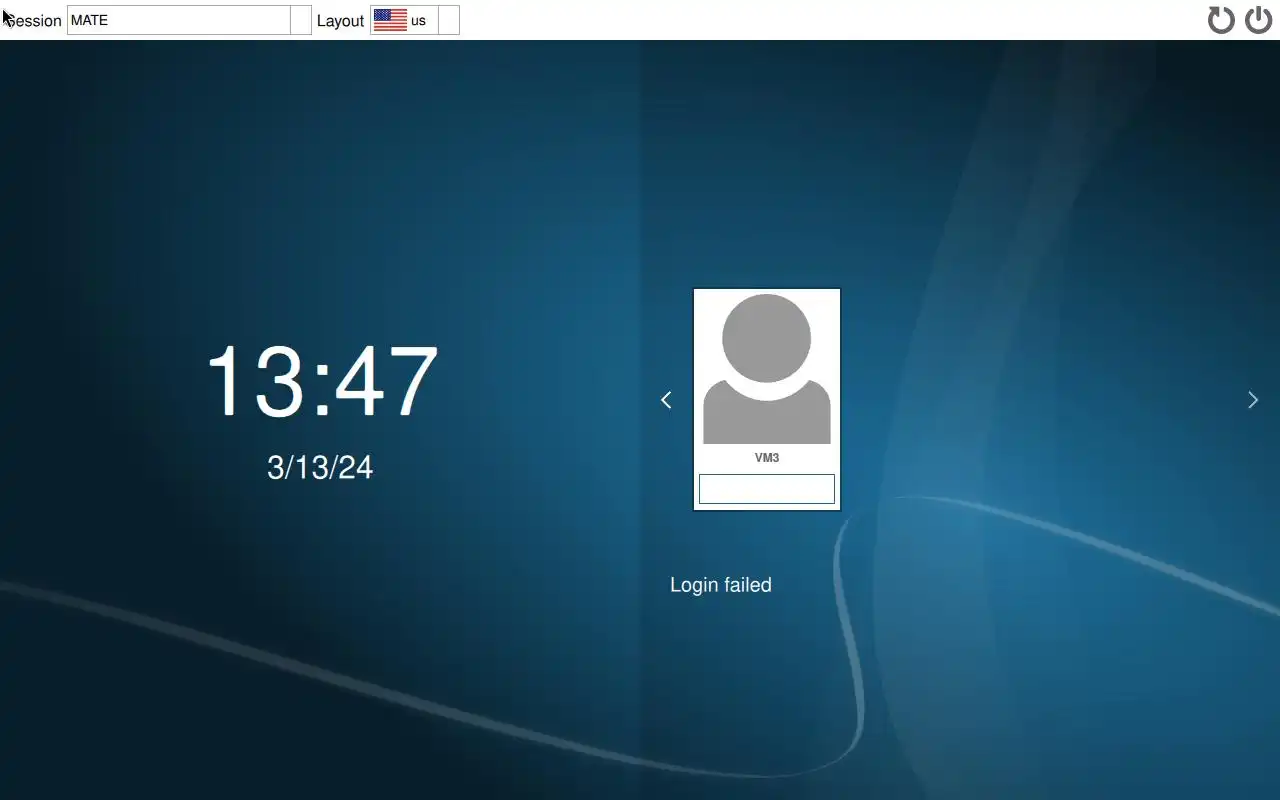Click the VM3 username label
Image resolution: width=1280 pixels, height=800 pixels.
pyautogui.click(x=767, y=458)
